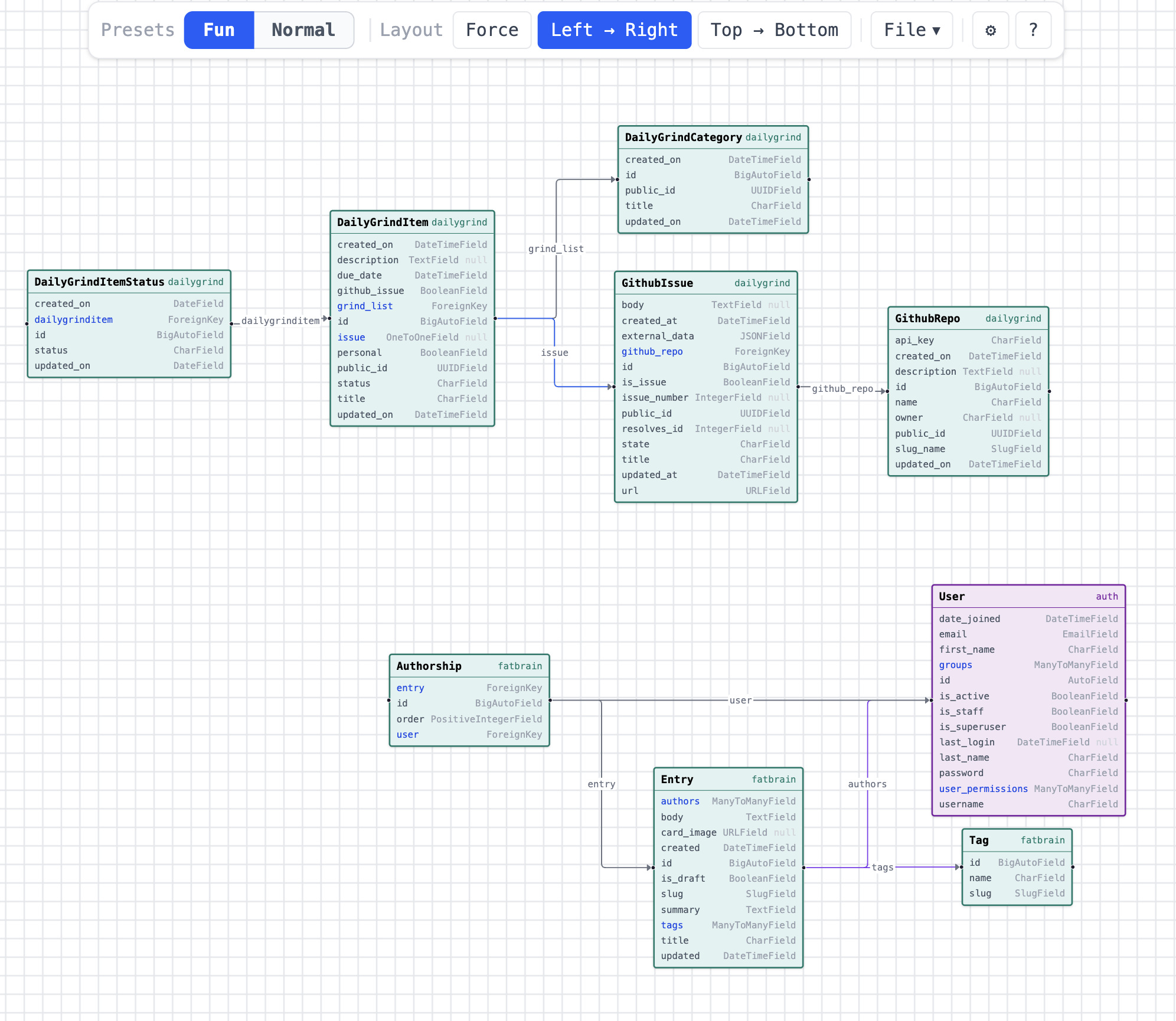Select the Left → Right layout
Image resolution: width=1176 pixels, height=1021 pixels.
pyautogui.click(x=614, y=30)
